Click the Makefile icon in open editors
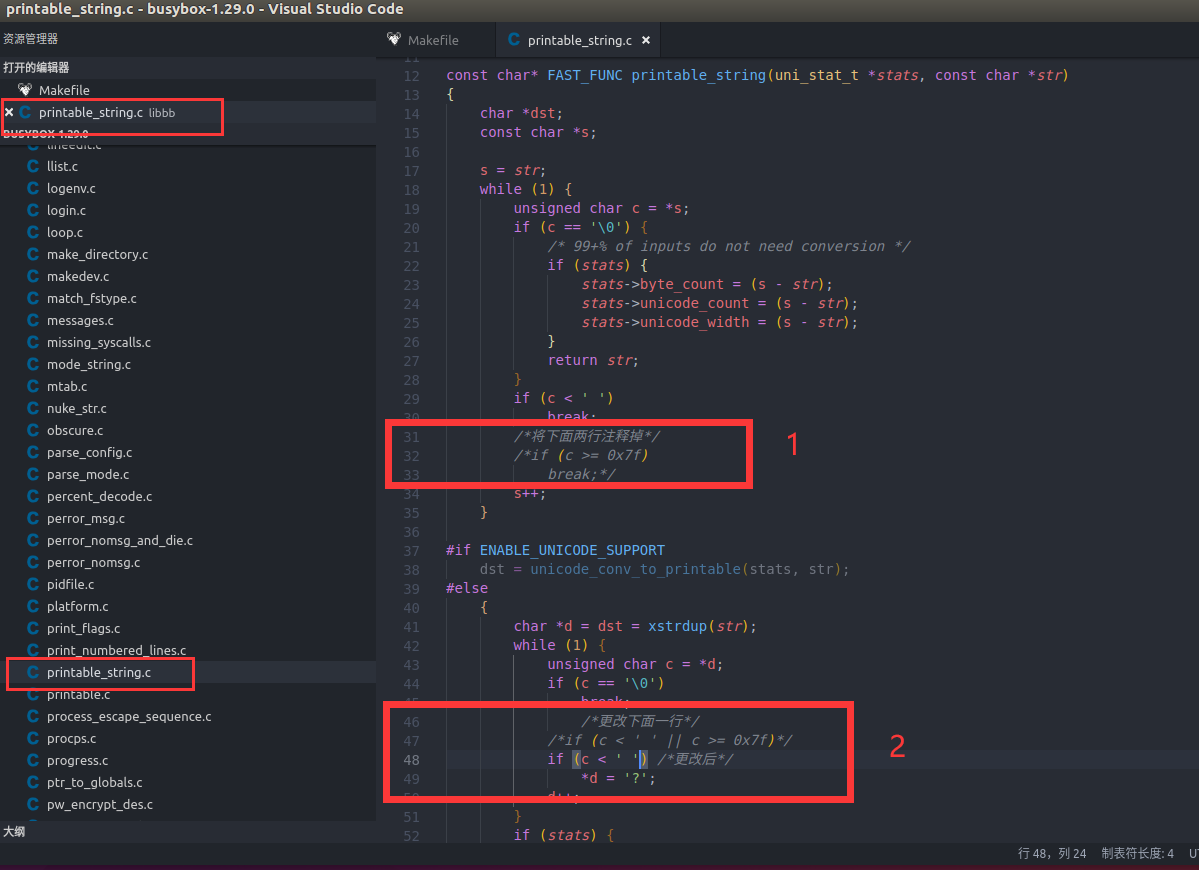Image resolution: width=1199 pixels, height=870 pixels. 25,89
